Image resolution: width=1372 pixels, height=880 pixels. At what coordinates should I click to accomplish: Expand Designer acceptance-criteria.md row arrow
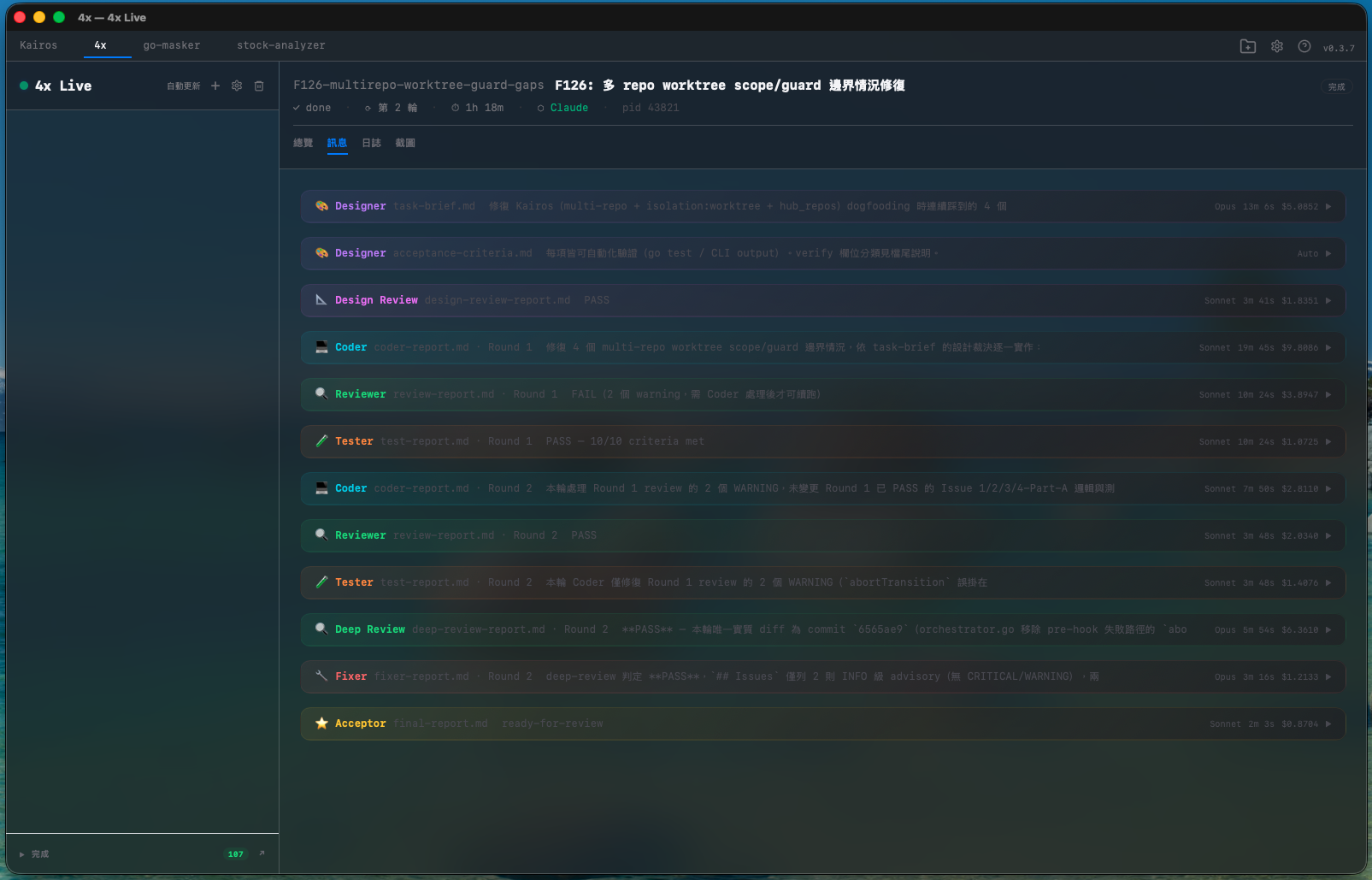[1328, 254]
